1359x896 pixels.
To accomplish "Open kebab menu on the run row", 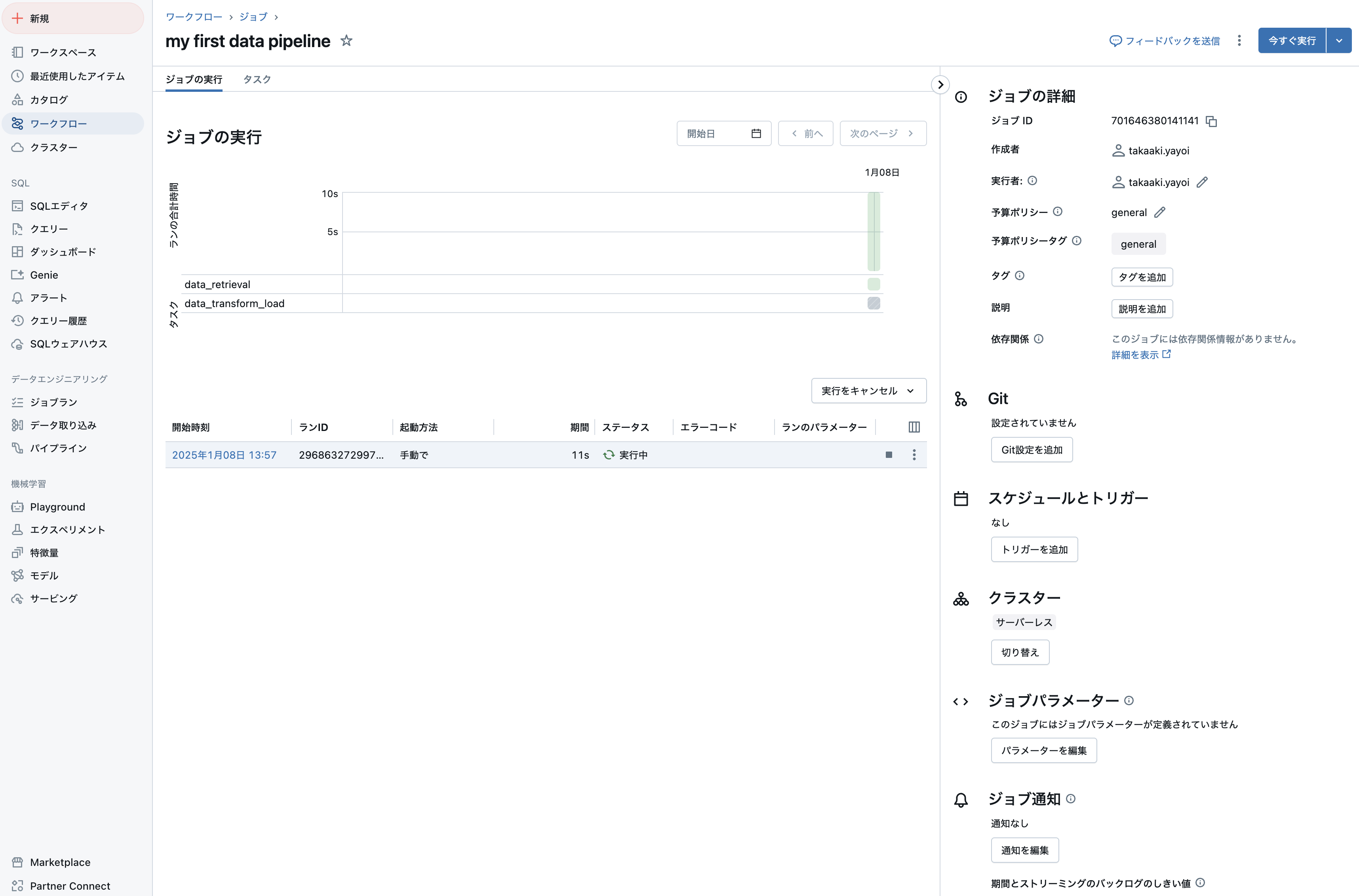I will click(x=914, y=455).
